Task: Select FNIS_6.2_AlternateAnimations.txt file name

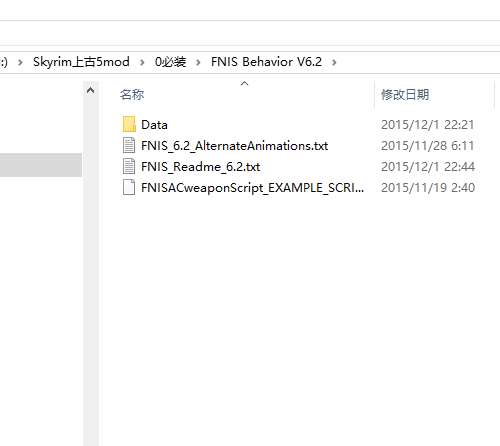Action: tap(234, 146)
